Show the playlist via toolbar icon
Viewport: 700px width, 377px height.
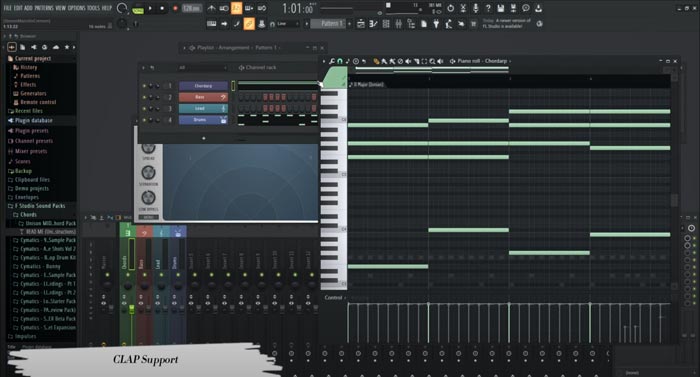tap(361, 24)
